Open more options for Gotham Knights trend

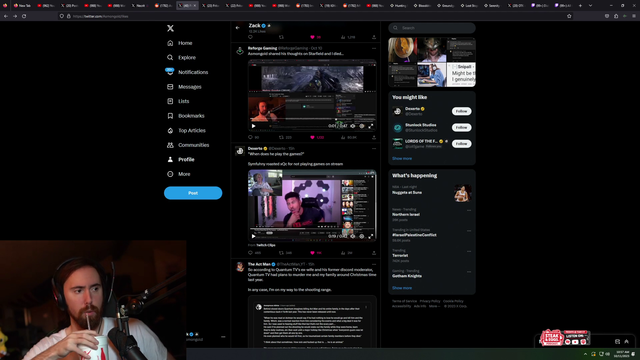[x=469, y=271]
